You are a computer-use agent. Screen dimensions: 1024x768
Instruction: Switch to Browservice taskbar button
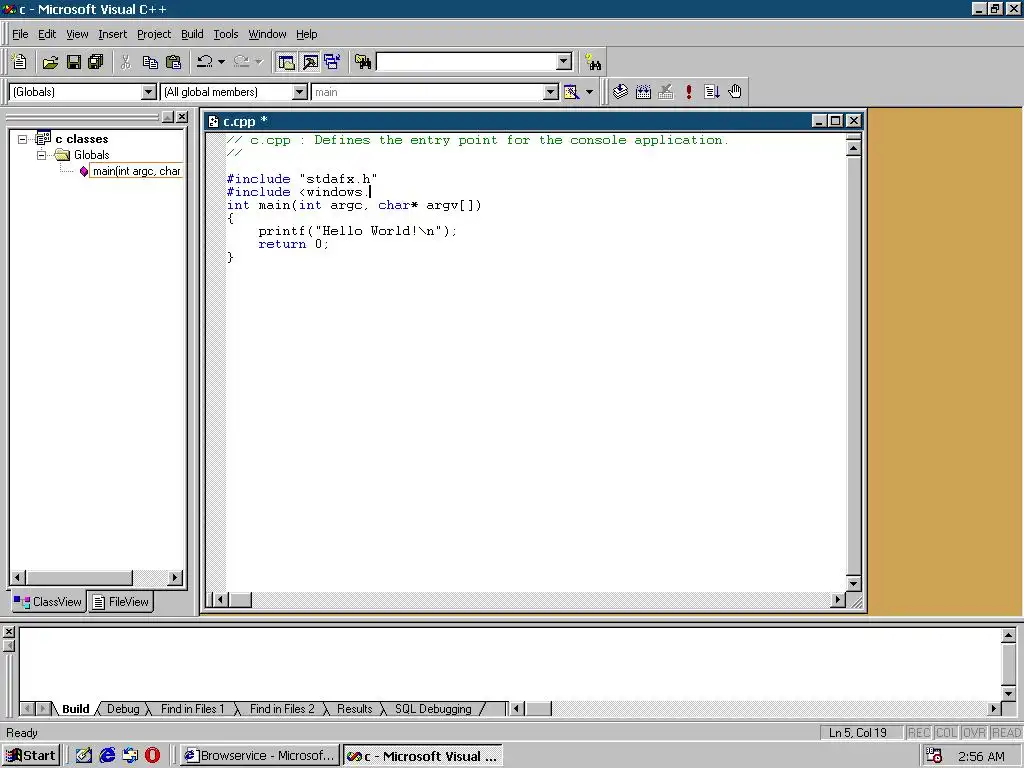[x=261, y=756]
